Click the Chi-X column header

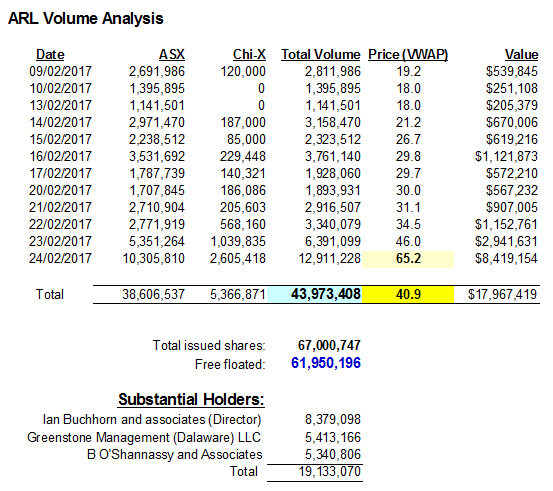click(249, 55)
